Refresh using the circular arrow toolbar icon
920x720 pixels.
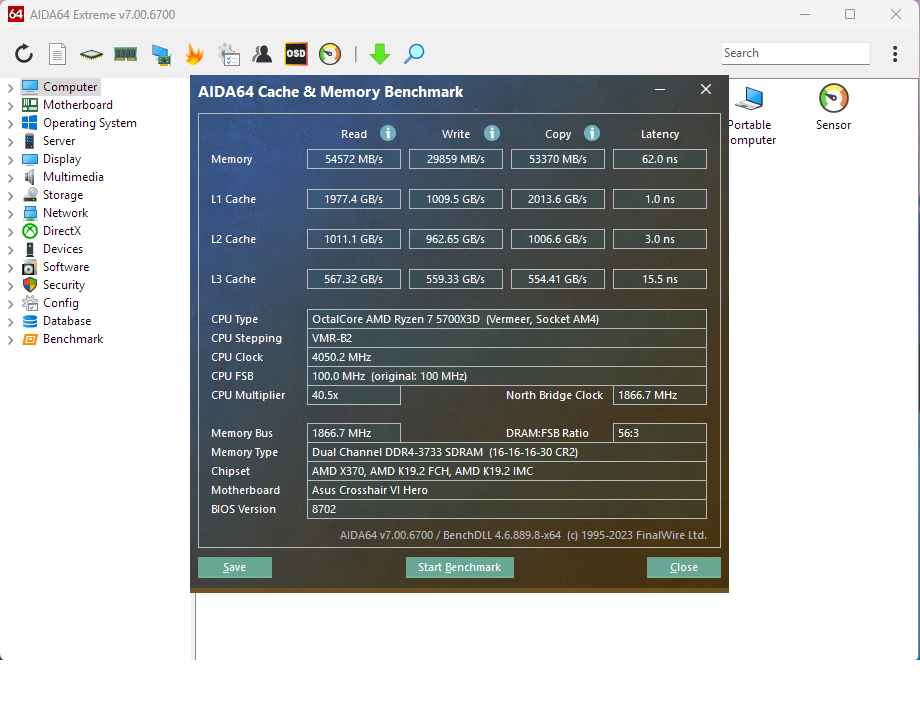(x=24, y=54)
